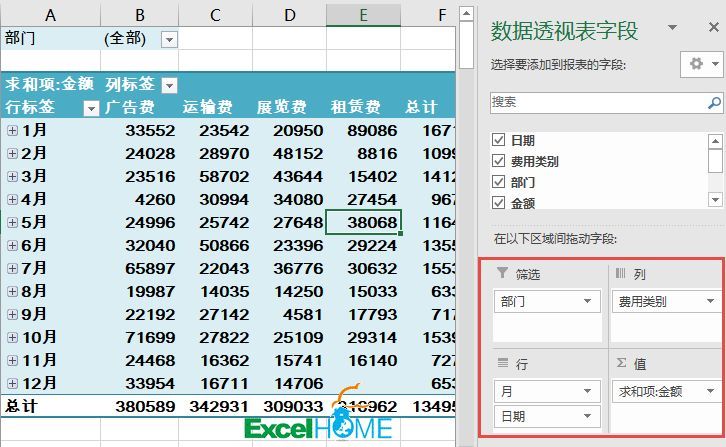
Task: Select column A header
Action: (x=50, y=15)
